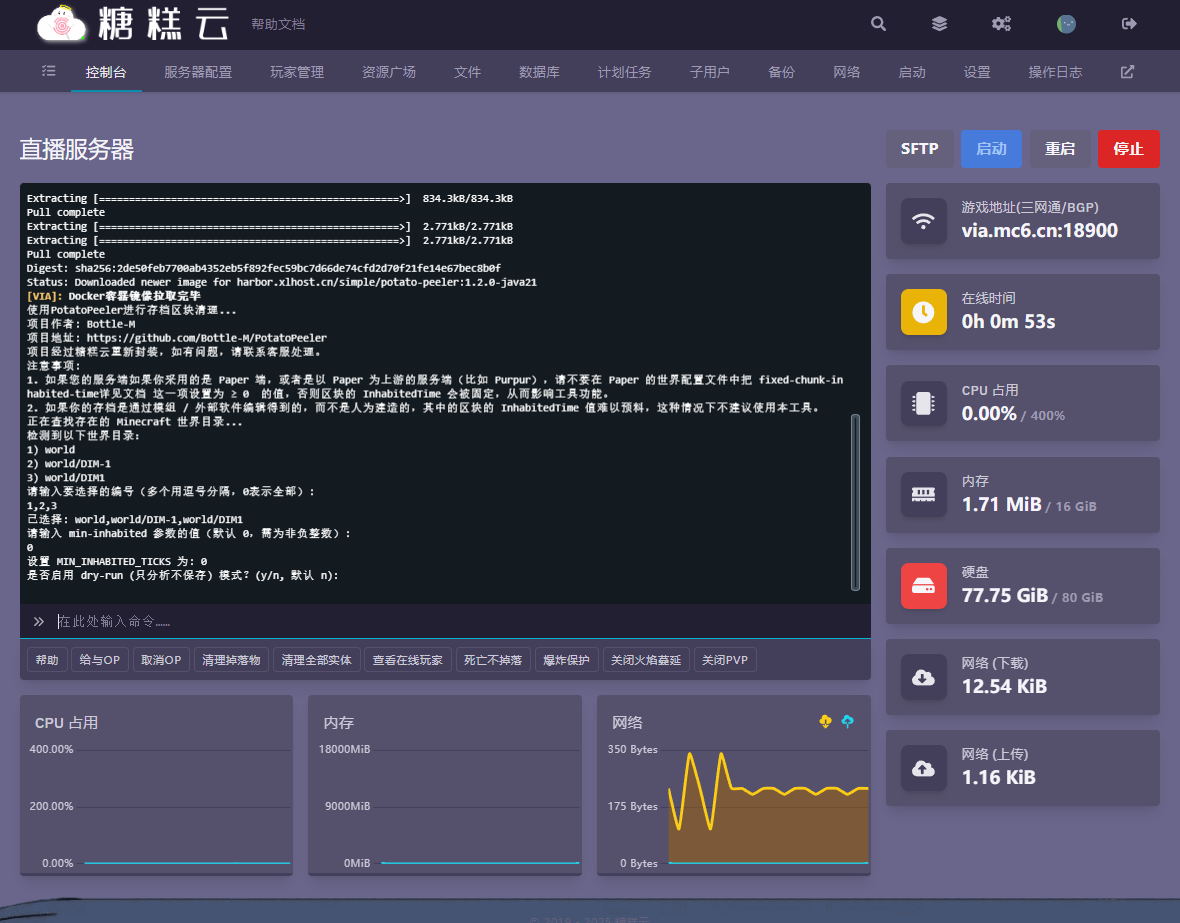Click the yellow download cloud icon in 网络 chart

click(825, 721)
